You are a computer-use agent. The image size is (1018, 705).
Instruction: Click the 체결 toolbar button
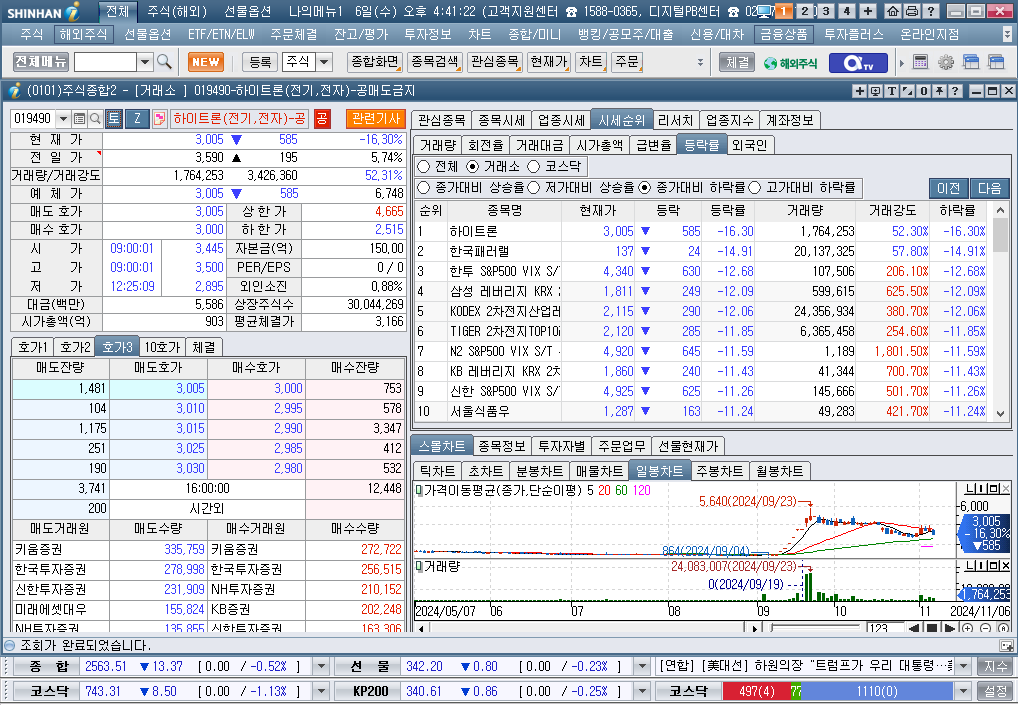coord(737,62)
